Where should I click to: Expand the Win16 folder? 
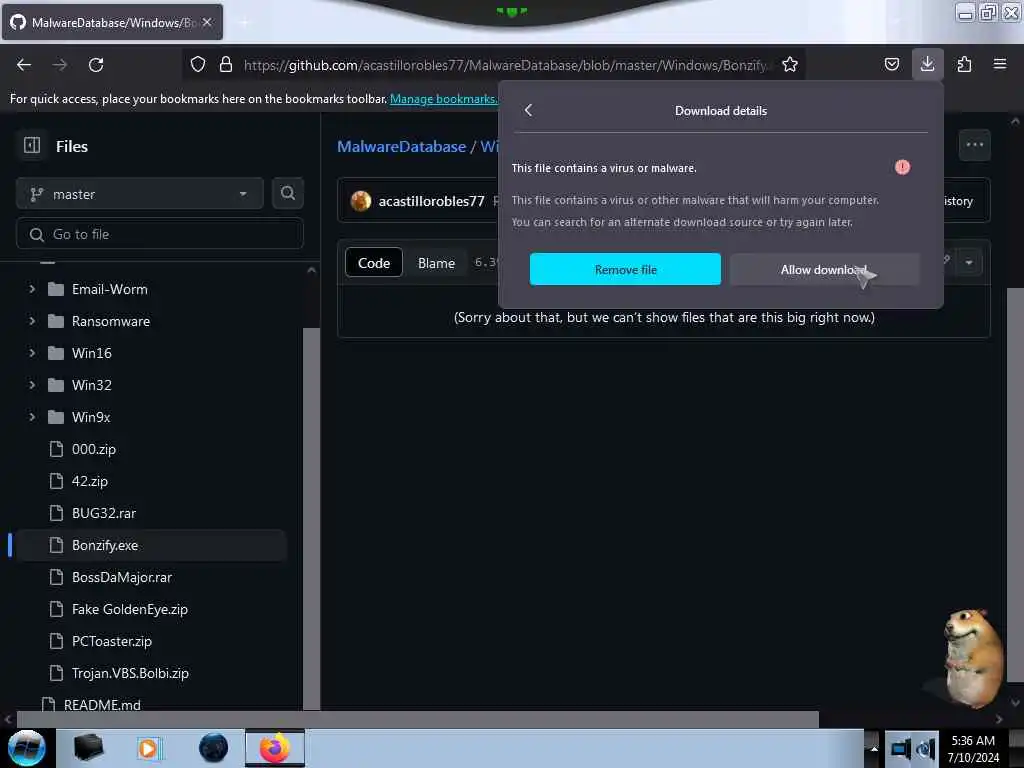(32, 353)
